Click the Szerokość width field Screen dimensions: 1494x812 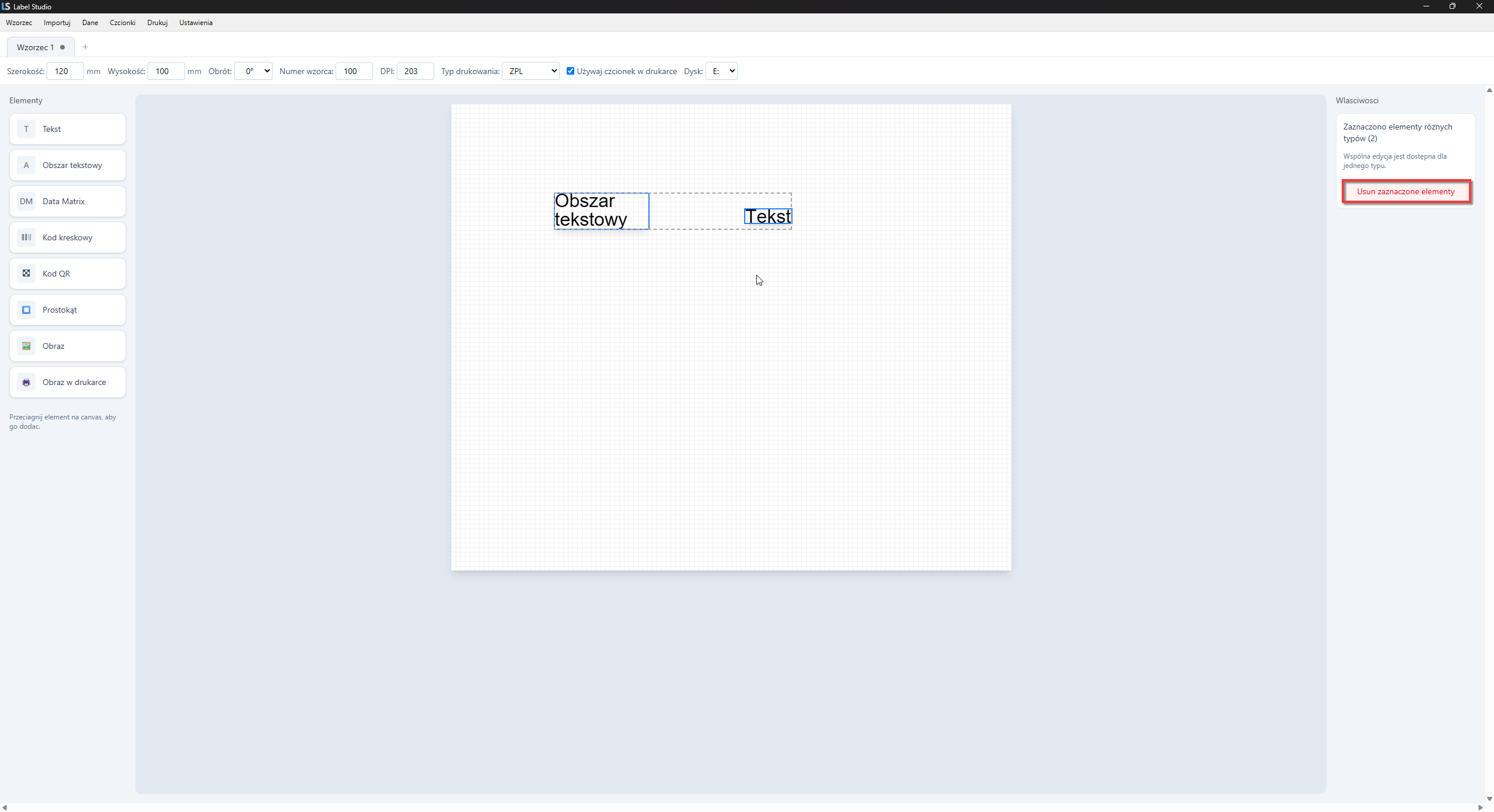[x=65, y=71]
